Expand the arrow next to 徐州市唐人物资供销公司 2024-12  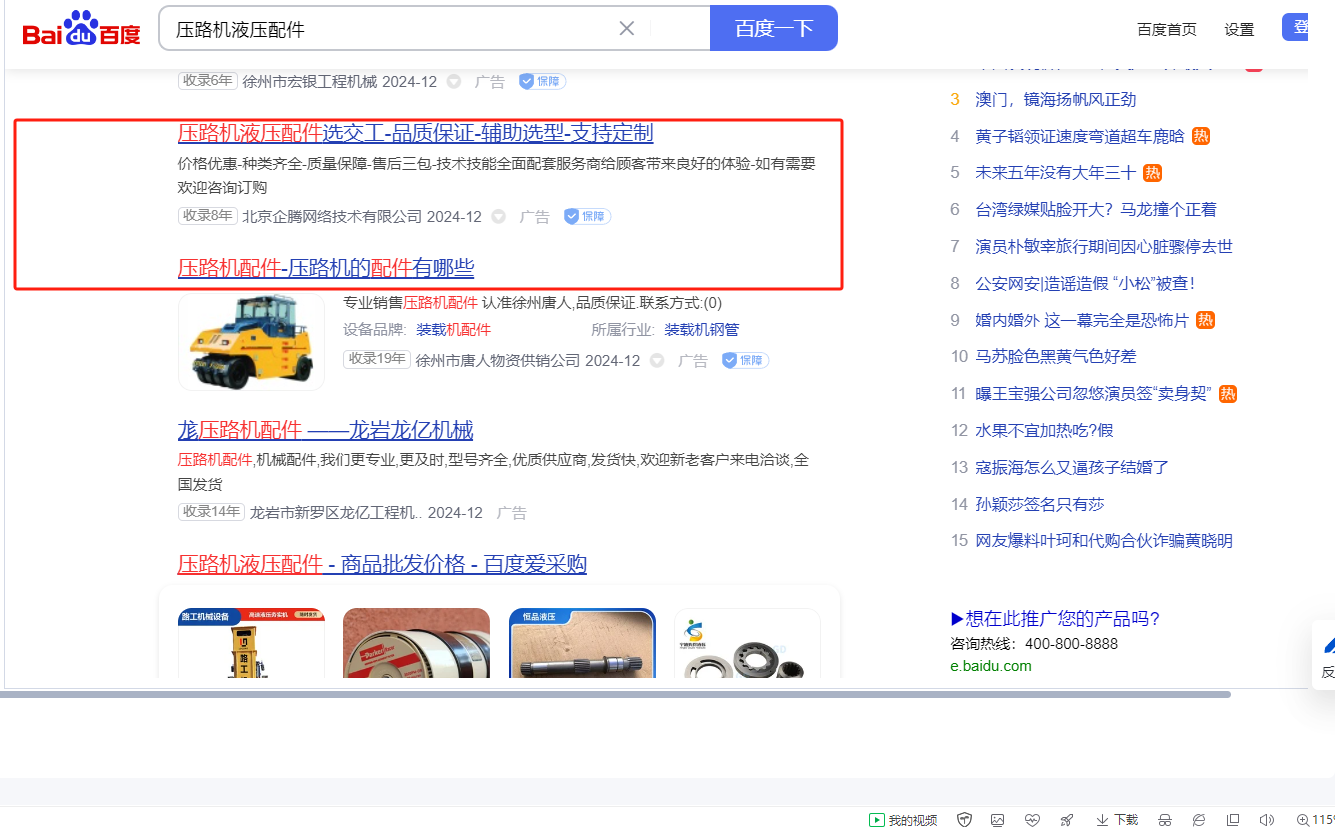[x=657, y=361]
